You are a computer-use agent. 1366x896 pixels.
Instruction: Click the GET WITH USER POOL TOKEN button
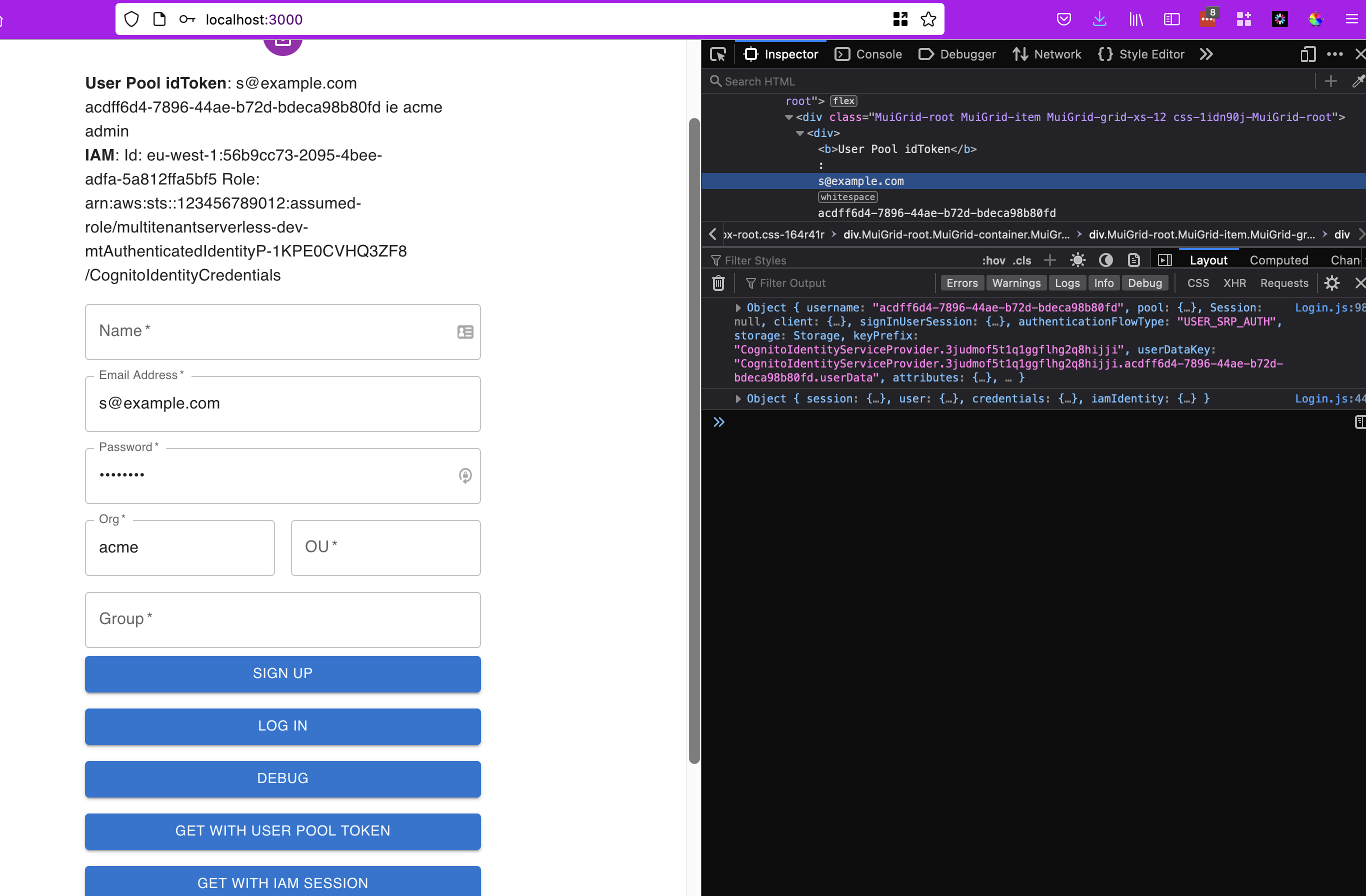tap(282, 830)
